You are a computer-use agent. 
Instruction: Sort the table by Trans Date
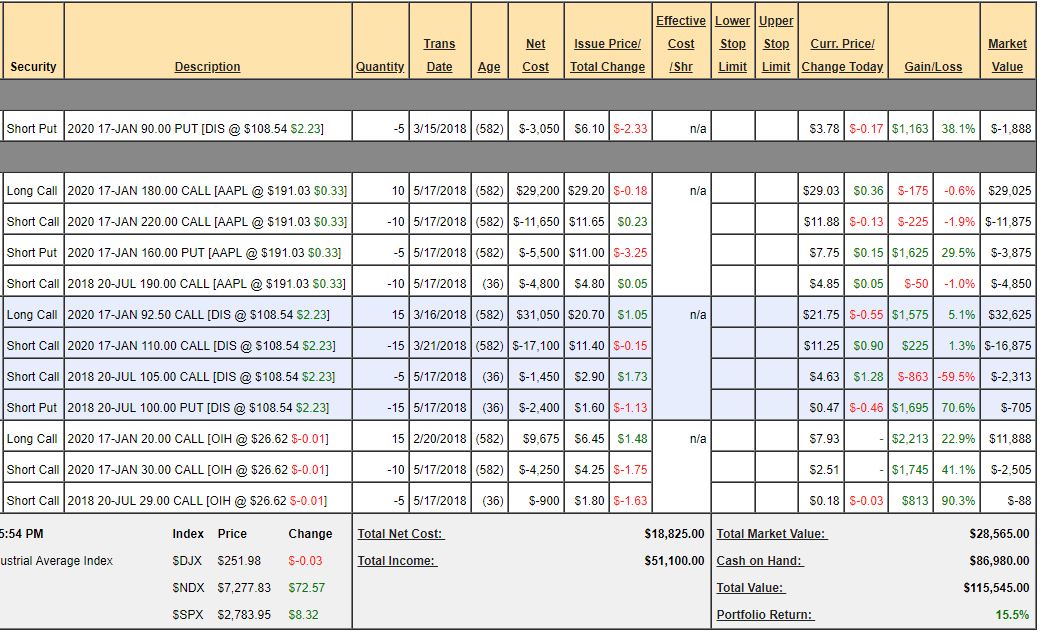(439, 55)
